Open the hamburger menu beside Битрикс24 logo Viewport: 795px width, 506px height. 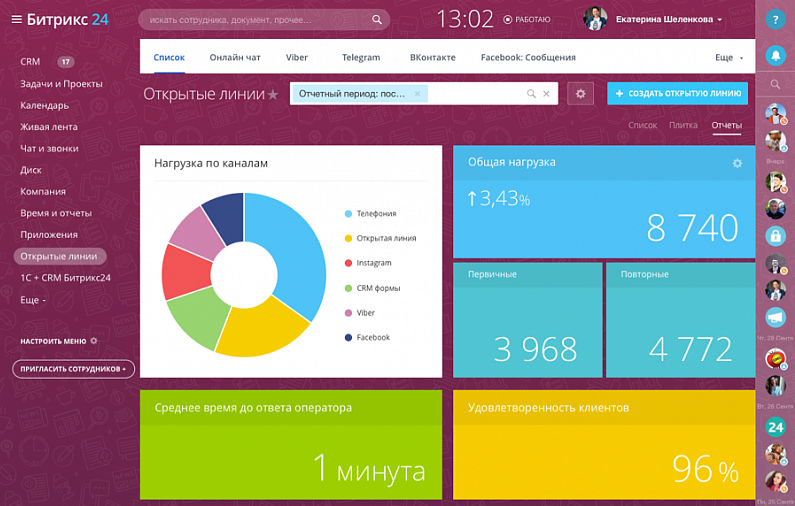[x=17, y=19]
